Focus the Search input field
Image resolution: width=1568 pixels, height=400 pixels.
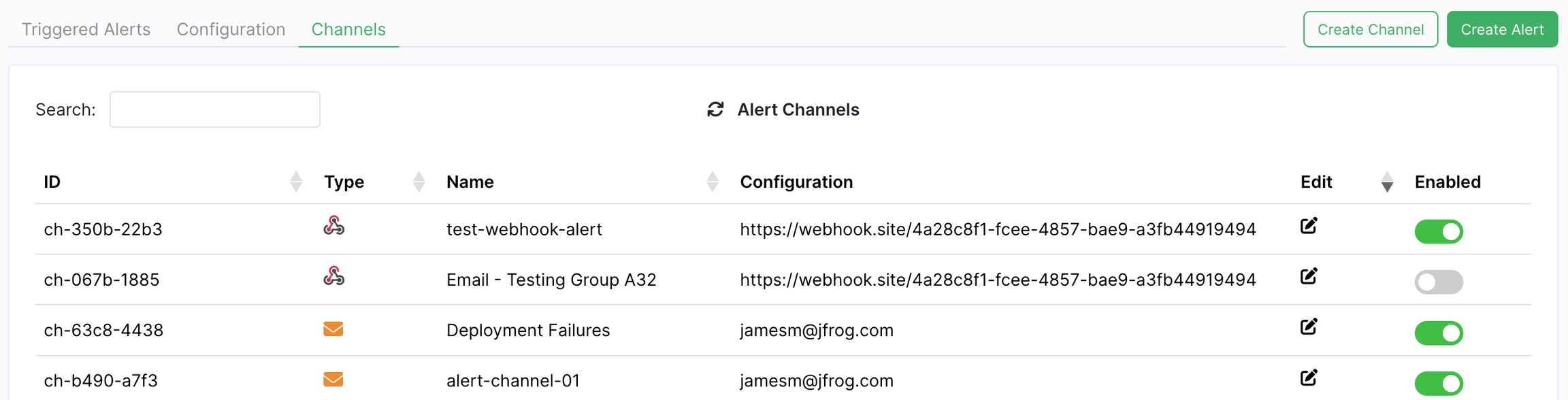pos(214,110)
